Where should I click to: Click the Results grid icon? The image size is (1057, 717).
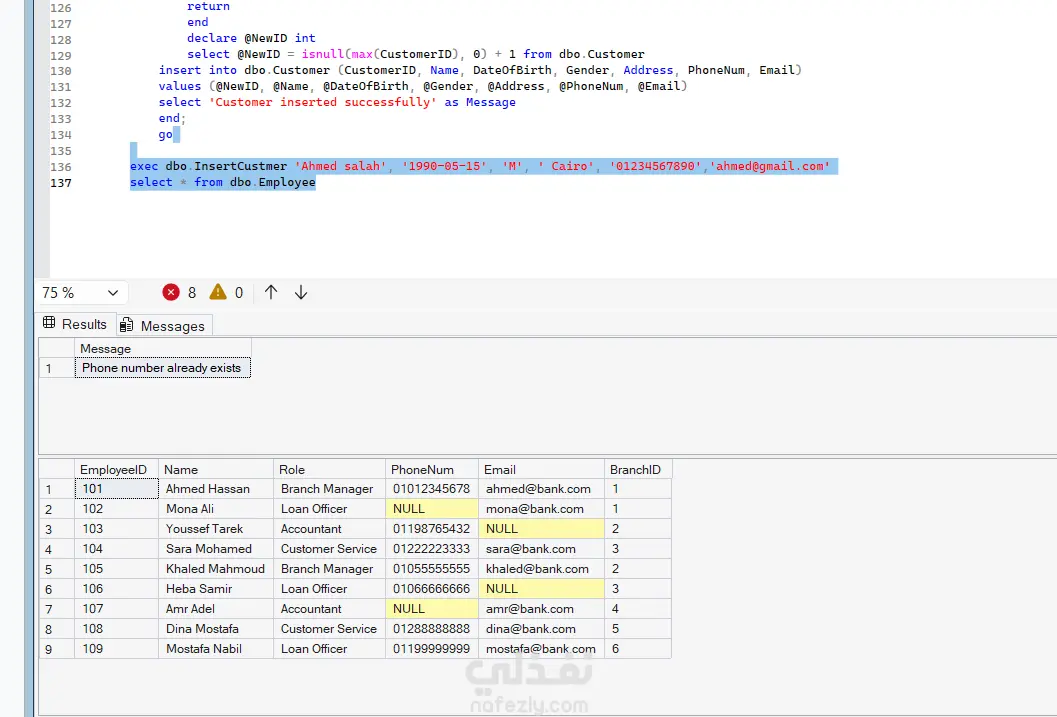pyautogui.click(x=49, y=323)
